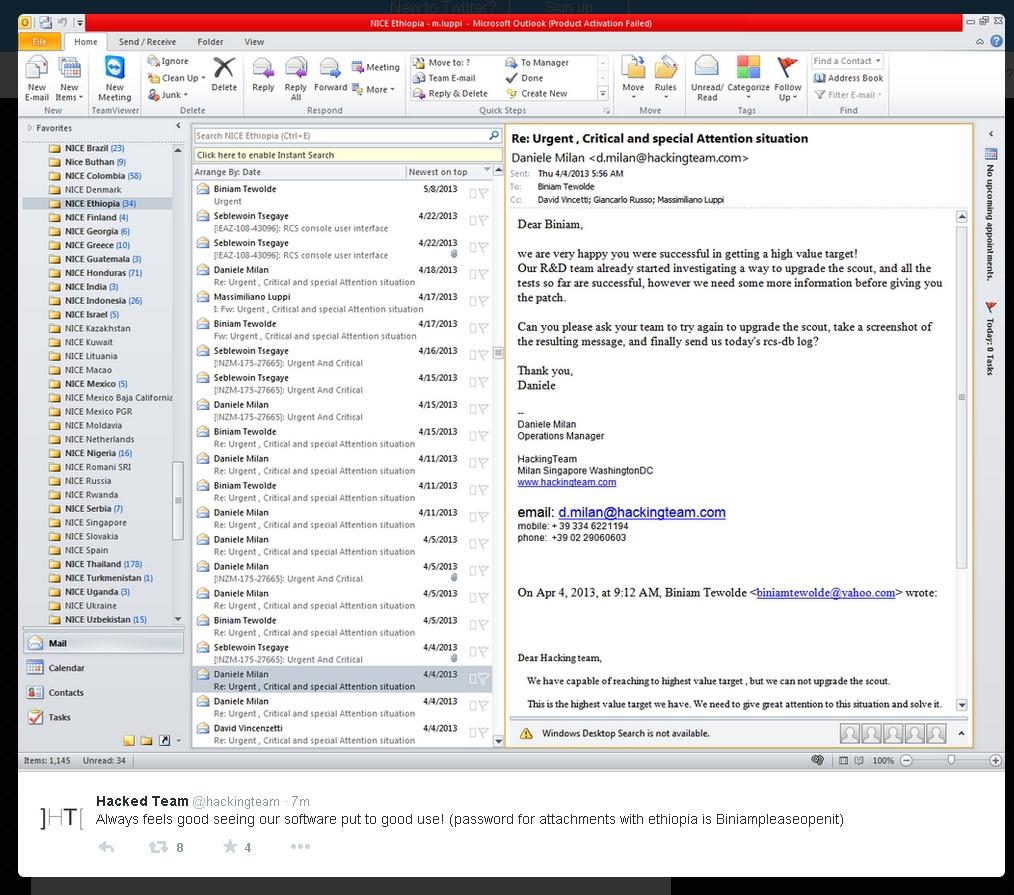Expand the To-Do Bar
The image size is (1014, 895).
pos(991,134)
